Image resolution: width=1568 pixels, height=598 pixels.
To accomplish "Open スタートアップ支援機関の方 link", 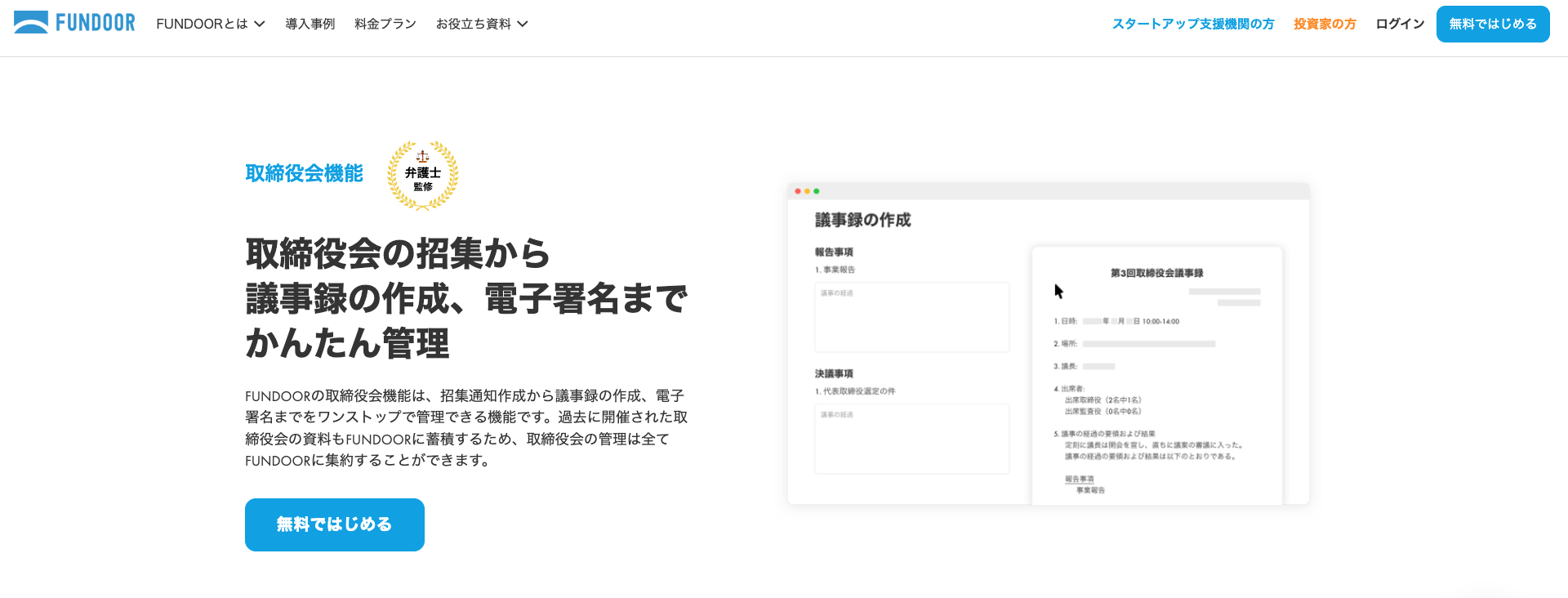I will [x=1193, y=25].
